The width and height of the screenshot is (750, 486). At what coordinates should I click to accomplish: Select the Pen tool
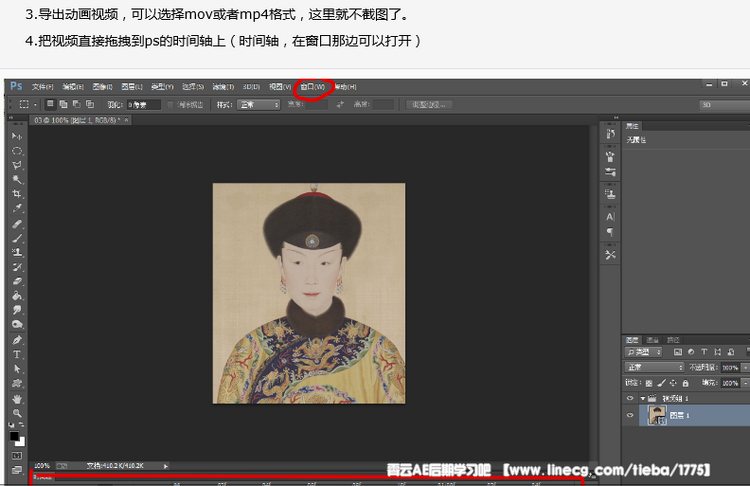pos(17,340)
